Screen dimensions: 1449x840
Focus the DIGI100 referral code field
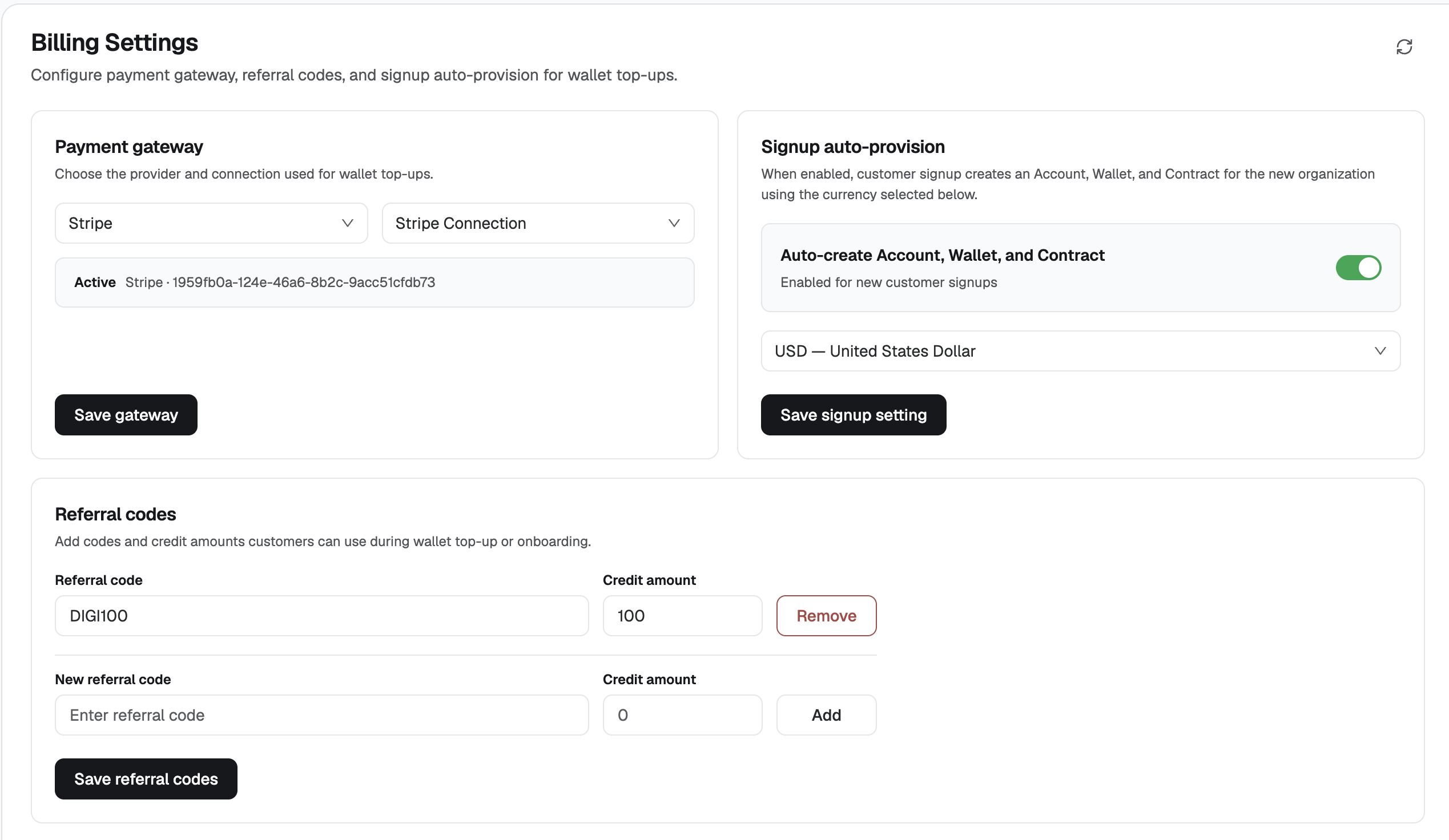point(321,615)
